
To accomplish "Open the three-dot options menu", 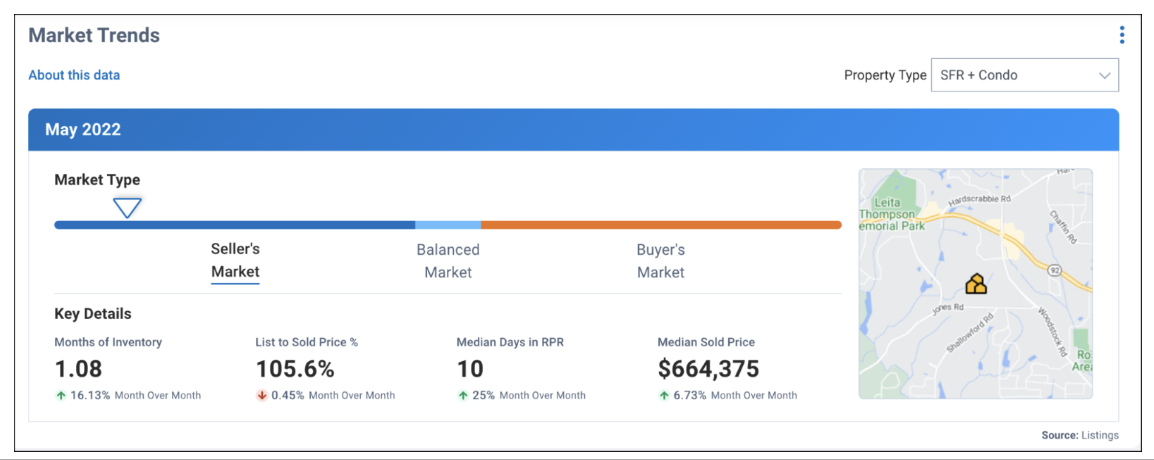I will click(x=1122, y=35).
